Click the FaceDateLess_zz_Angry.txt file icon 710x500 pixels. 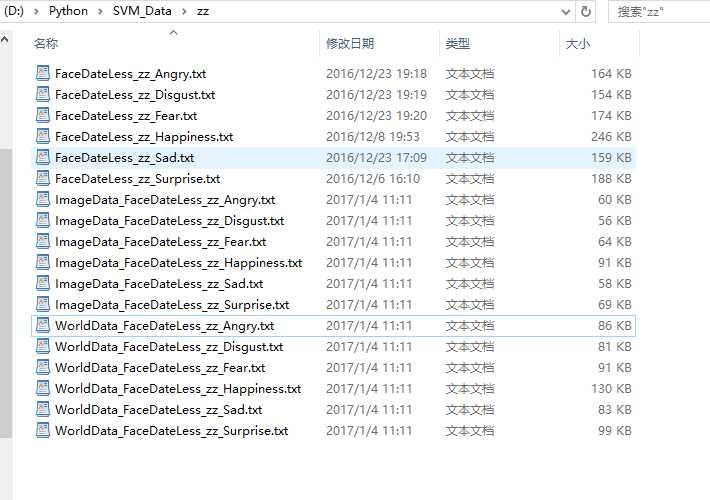(43, 73)
